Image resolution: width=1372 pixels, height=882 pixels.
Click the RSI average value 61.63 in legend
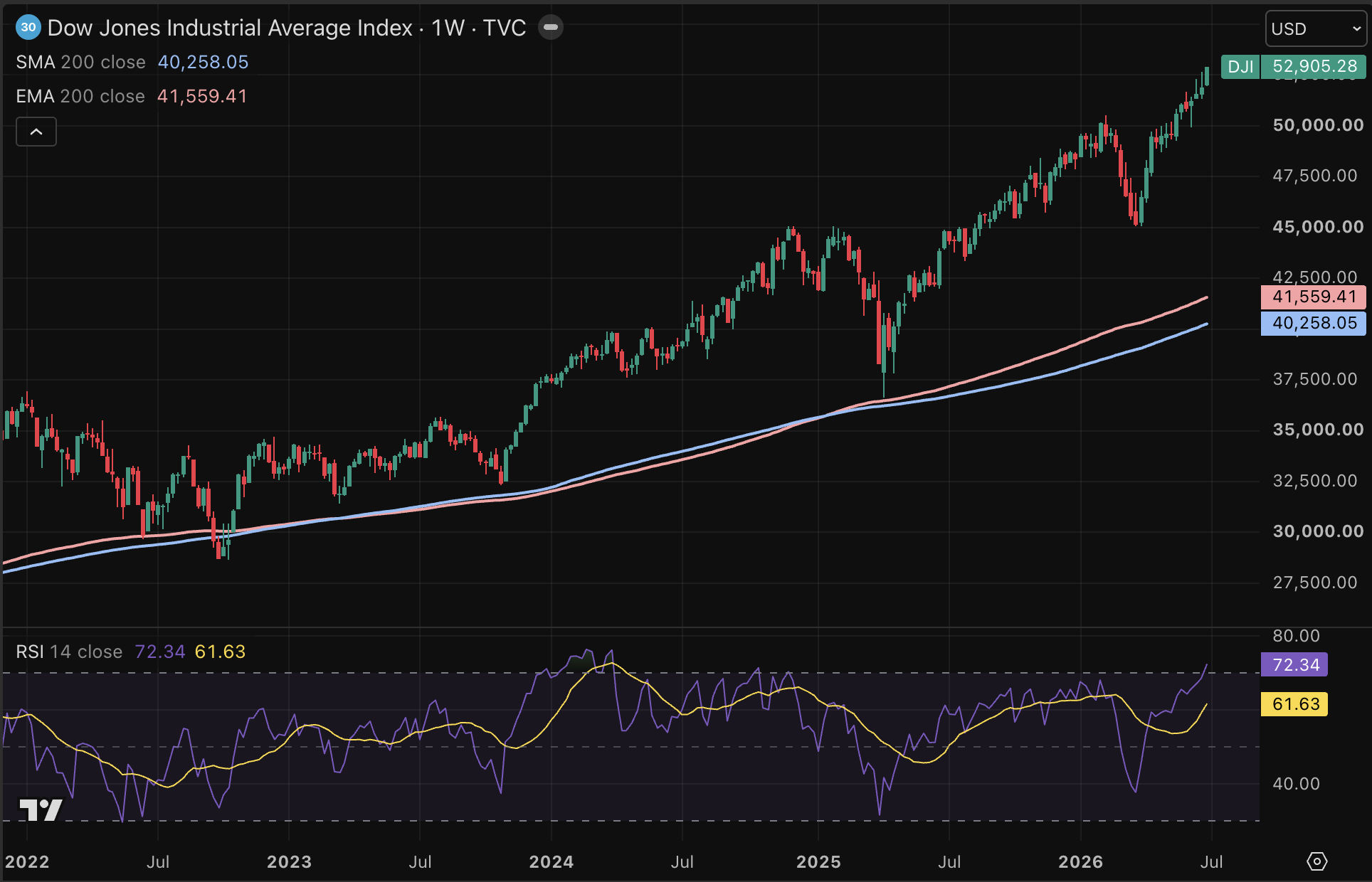(220, 652)
